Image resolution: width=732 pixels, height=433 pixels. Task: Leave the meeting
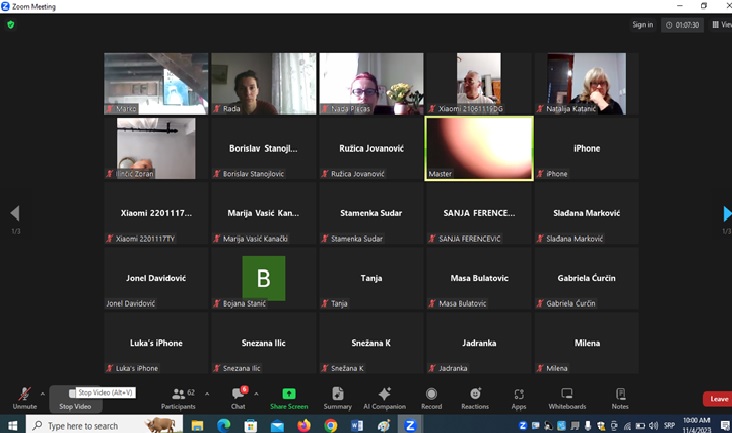[718, 399]
